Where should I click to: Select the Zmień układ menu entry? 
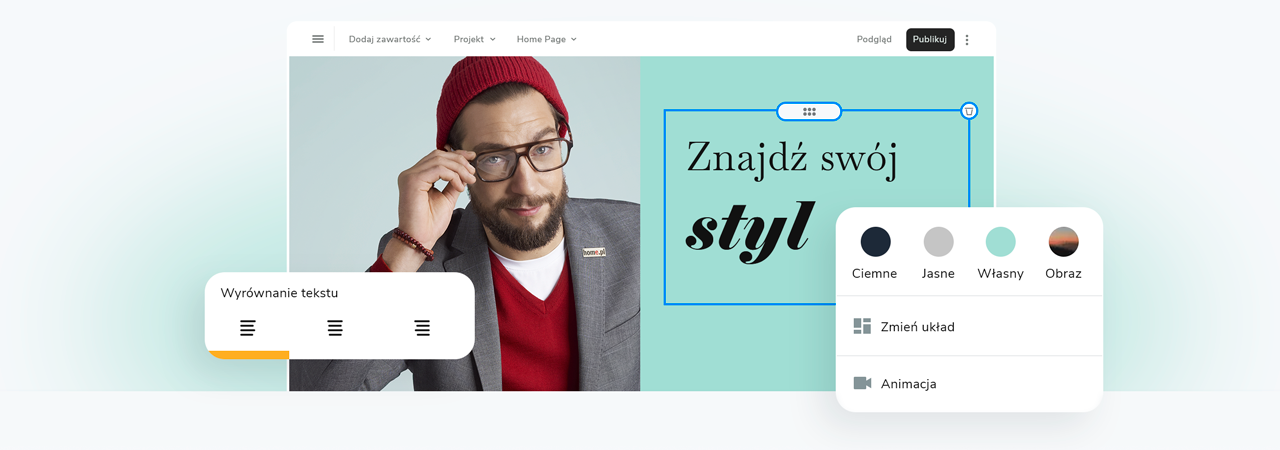pos(969,326)
